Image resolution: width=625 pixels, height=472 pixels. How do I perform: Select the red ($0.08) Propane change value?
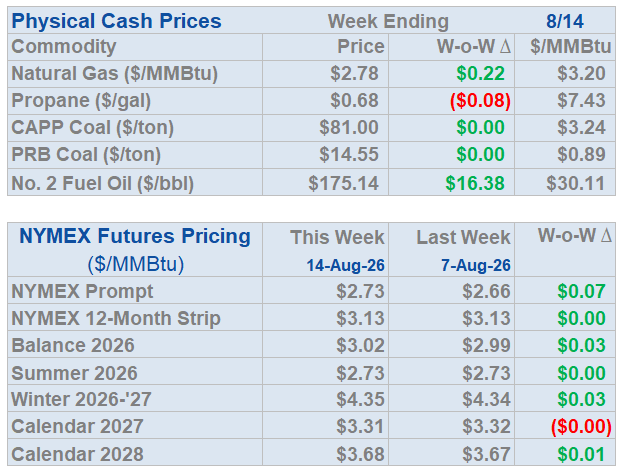480,100
